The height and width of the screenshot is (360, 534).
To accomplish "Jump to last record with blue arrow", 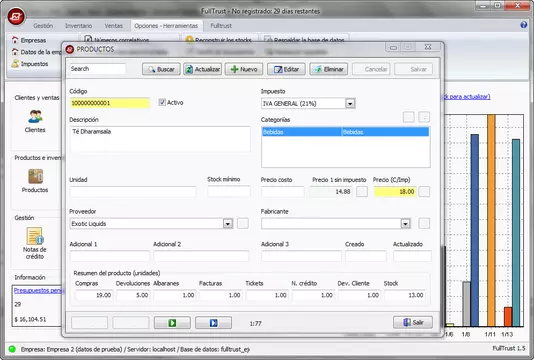I will coord(214,323).
